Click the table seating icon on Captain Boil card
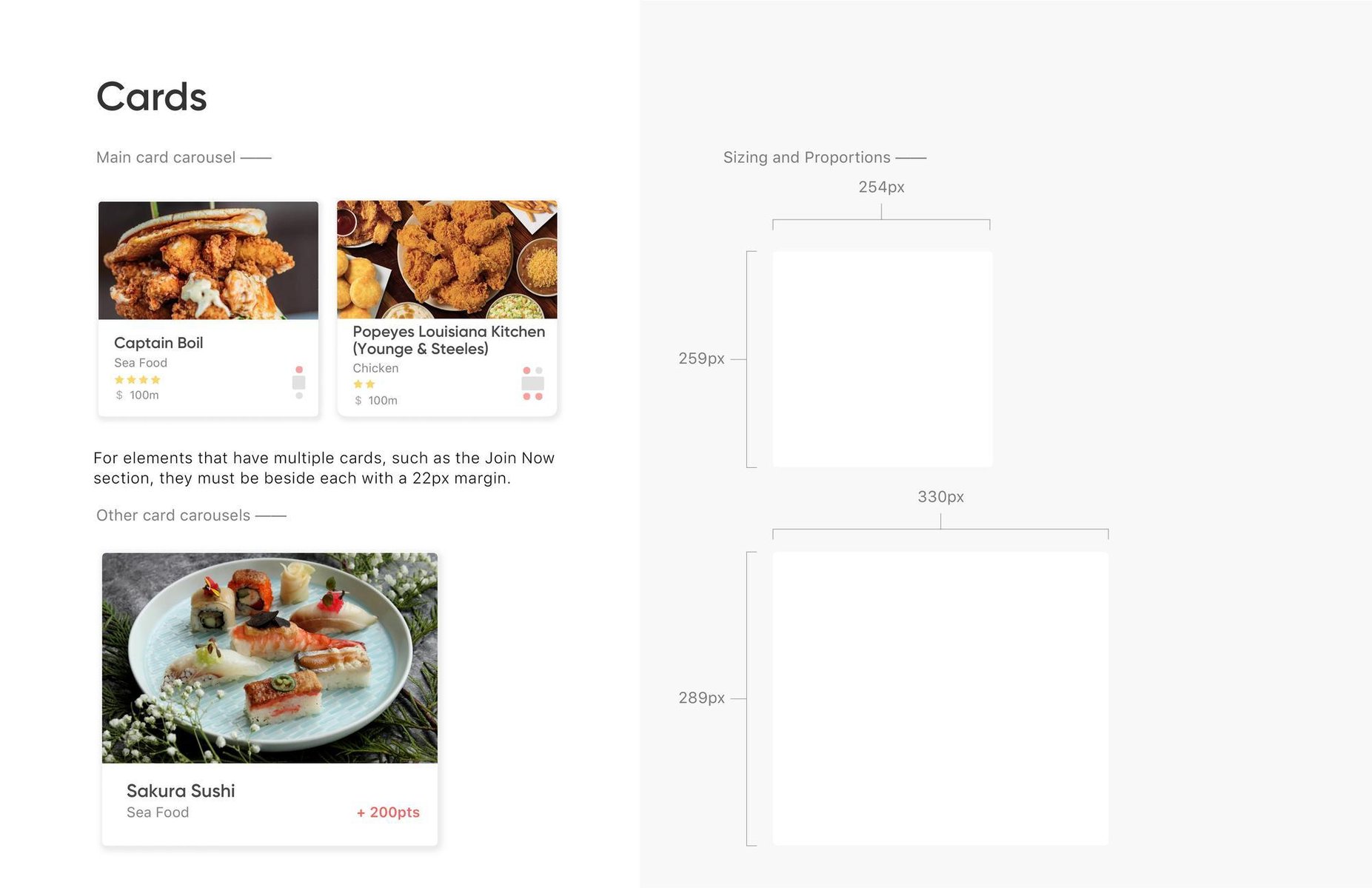 coord(299,382)
